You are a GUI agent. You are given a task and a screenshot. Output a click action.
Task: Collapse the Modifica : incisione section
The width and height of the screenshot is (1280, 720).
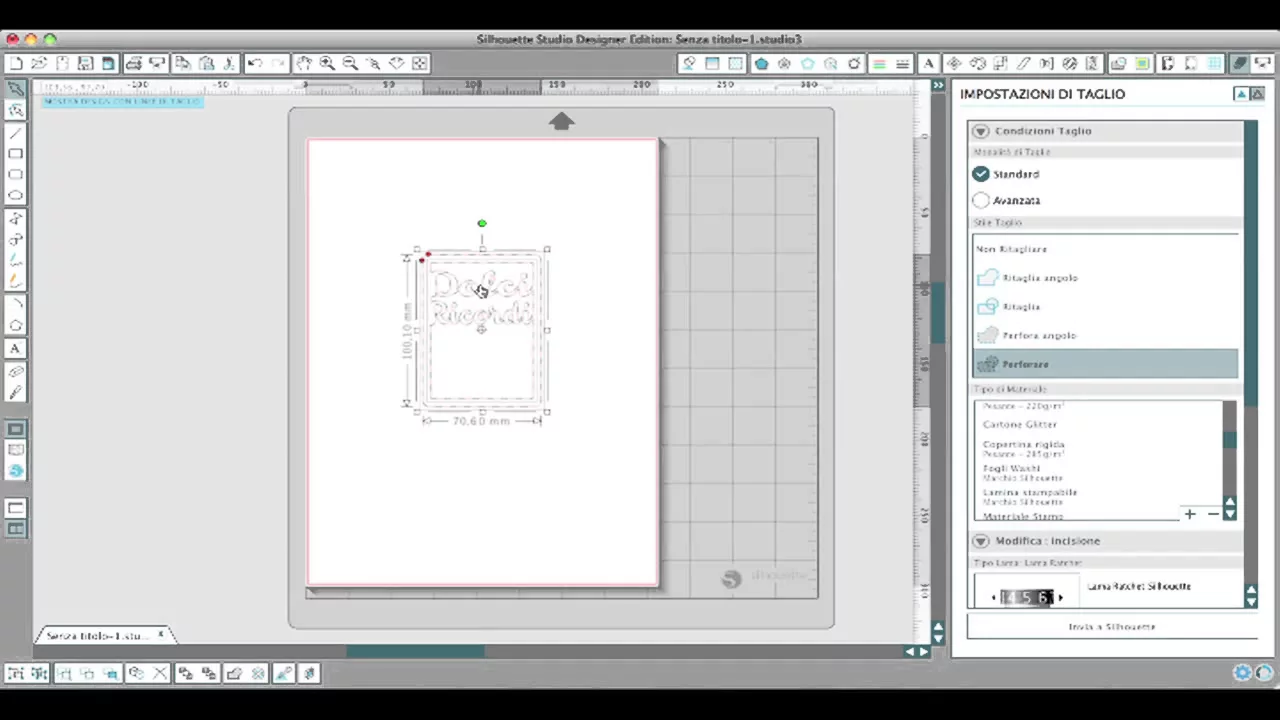point(980,541)
